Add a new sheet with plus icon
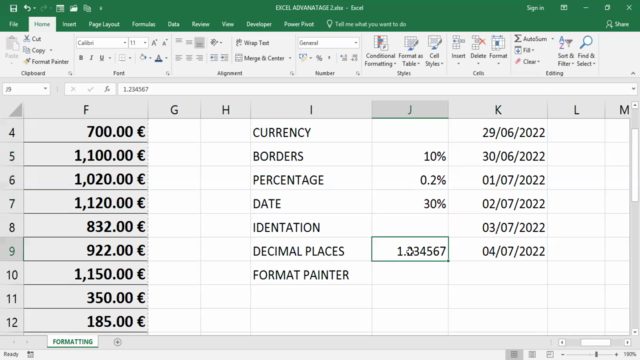 point(118,342)
